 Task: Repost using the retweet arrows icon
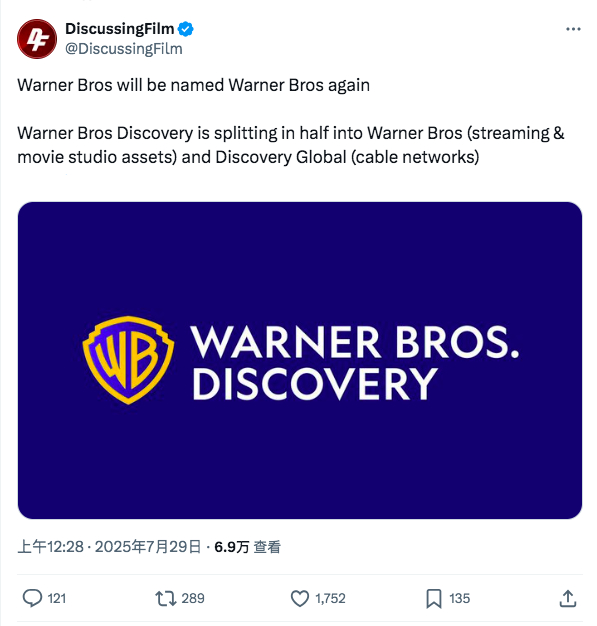pos(166,598)
